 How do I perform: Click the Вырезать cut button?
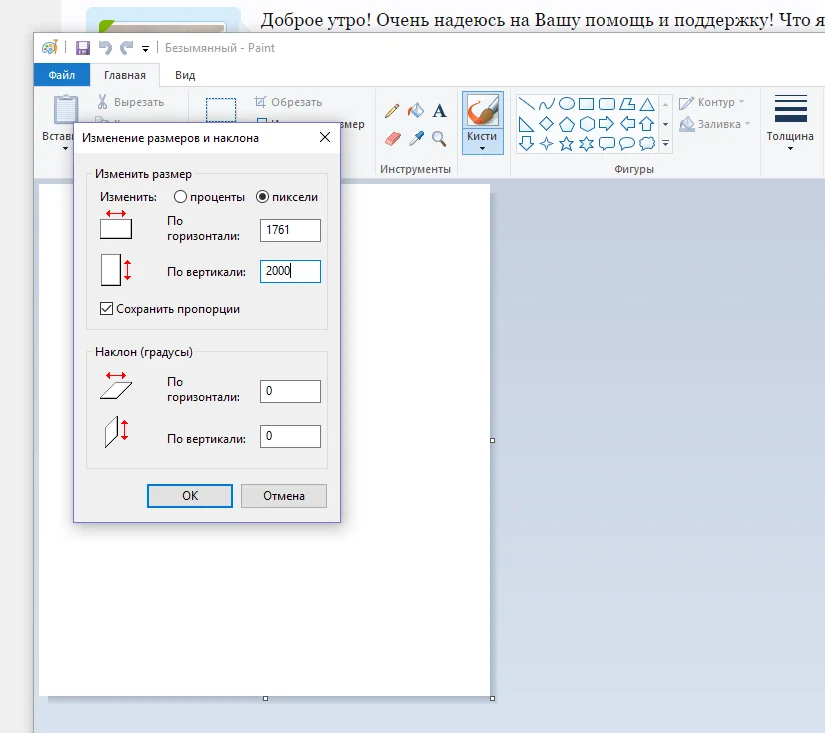(131, 102)
